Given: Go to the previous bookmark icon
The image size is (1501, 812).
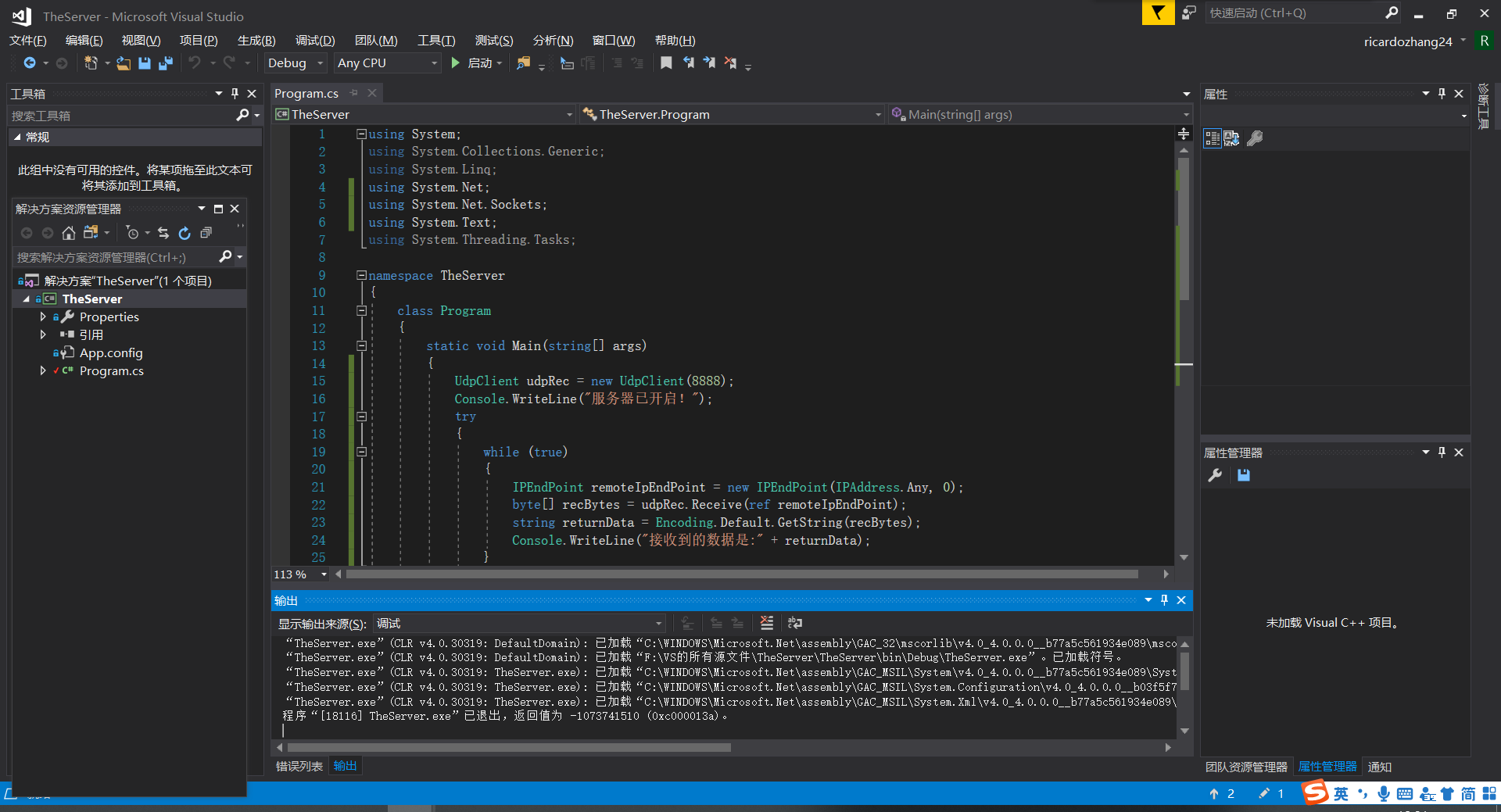Looking at the screenshot, I should tap(688, 63).
